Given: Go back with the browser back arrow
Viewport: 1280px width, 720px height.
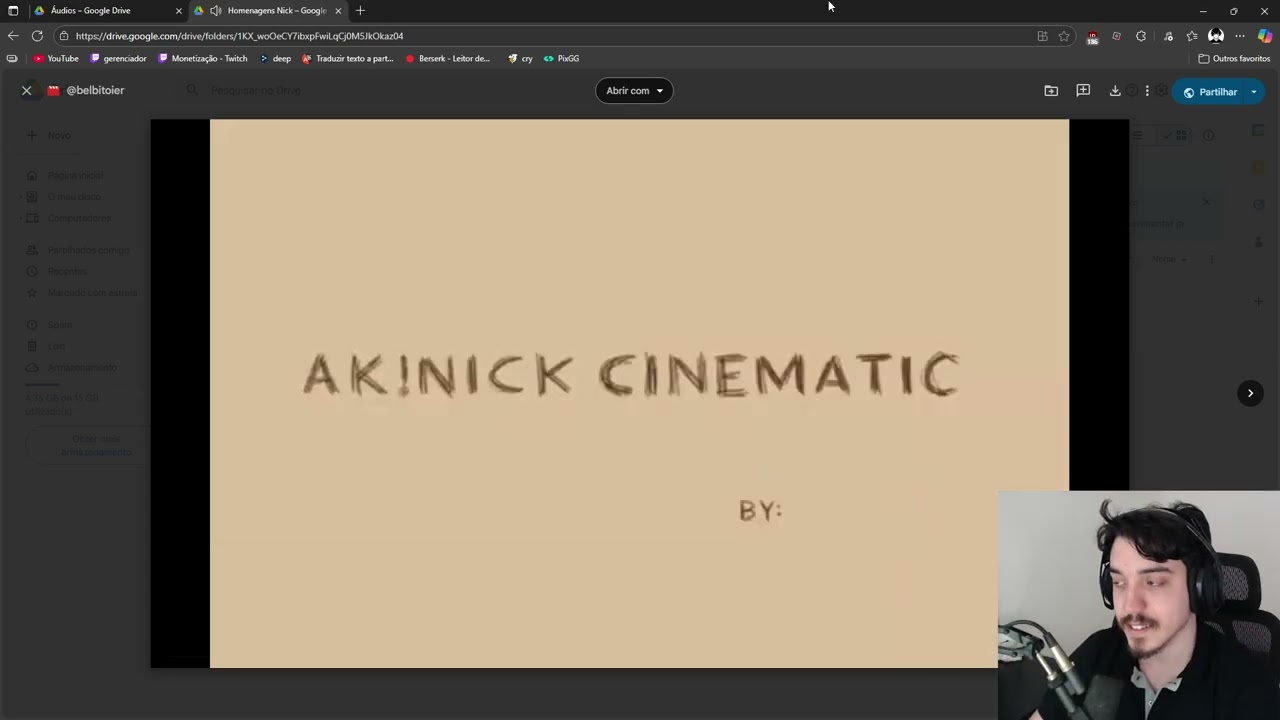Looking at the screenshot, I should pos(13,36).
